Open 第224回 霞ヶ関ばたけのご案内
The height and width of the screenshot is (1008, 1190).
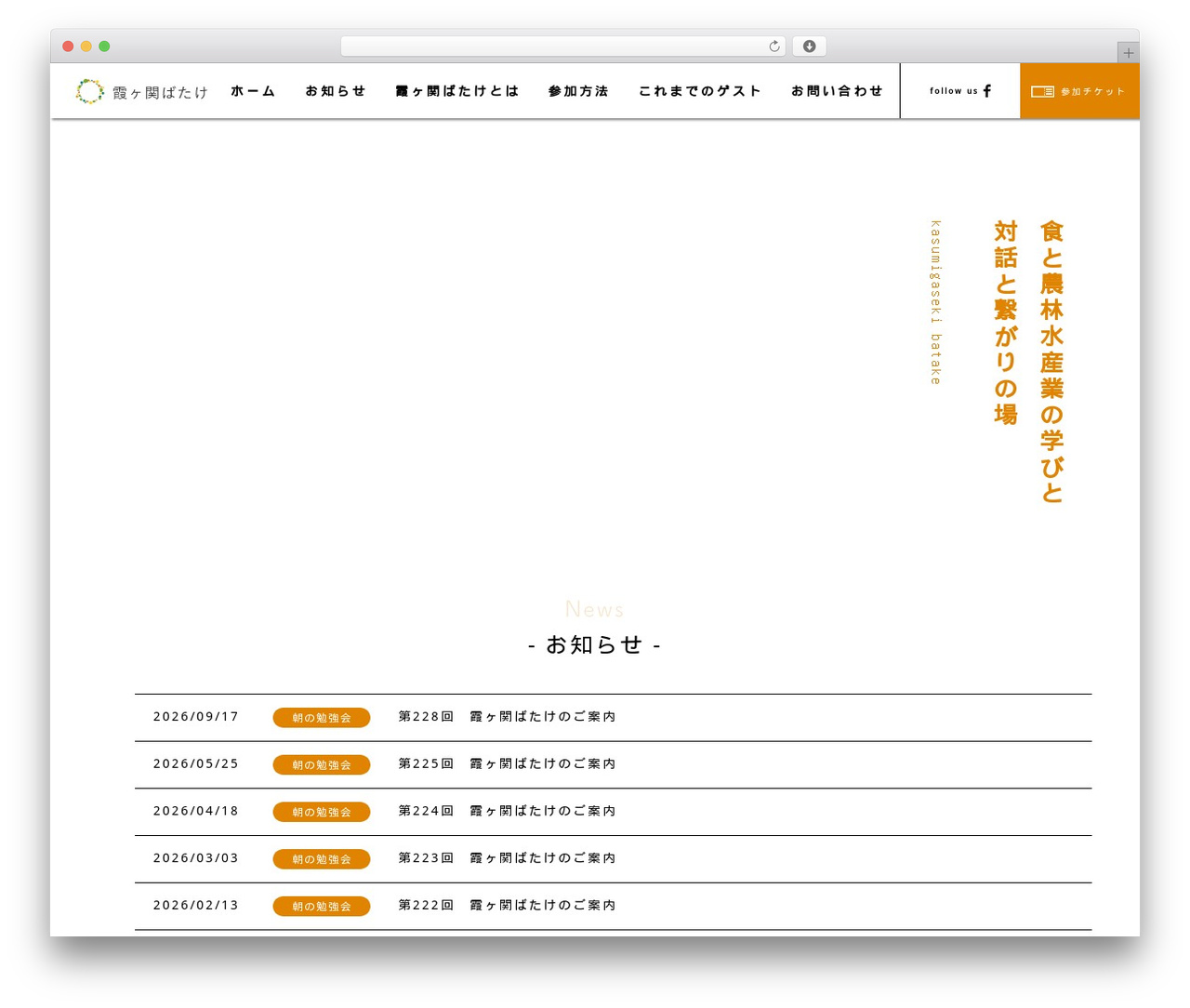pyautogui.click(x=508, y=811)
